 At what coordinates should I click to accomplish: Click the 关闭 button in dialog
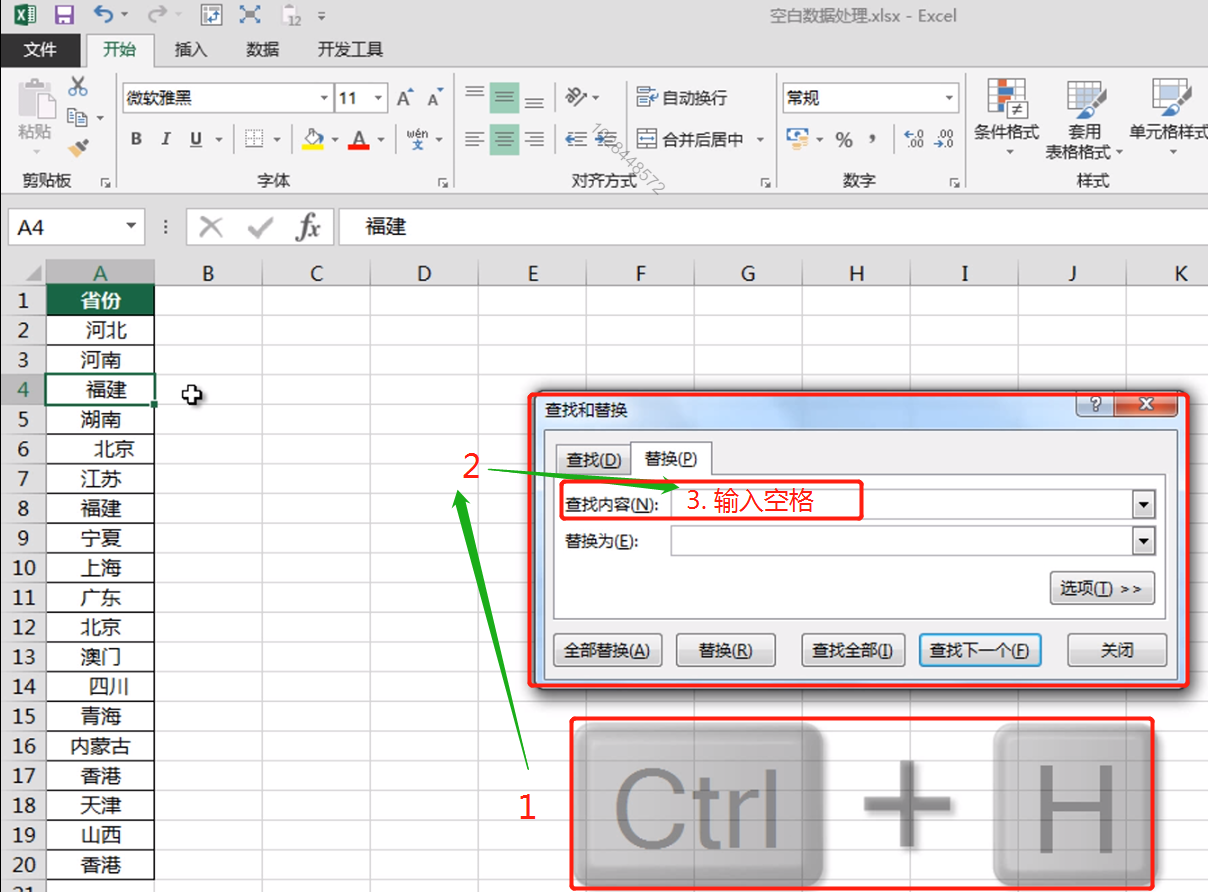pos(1117,650)
